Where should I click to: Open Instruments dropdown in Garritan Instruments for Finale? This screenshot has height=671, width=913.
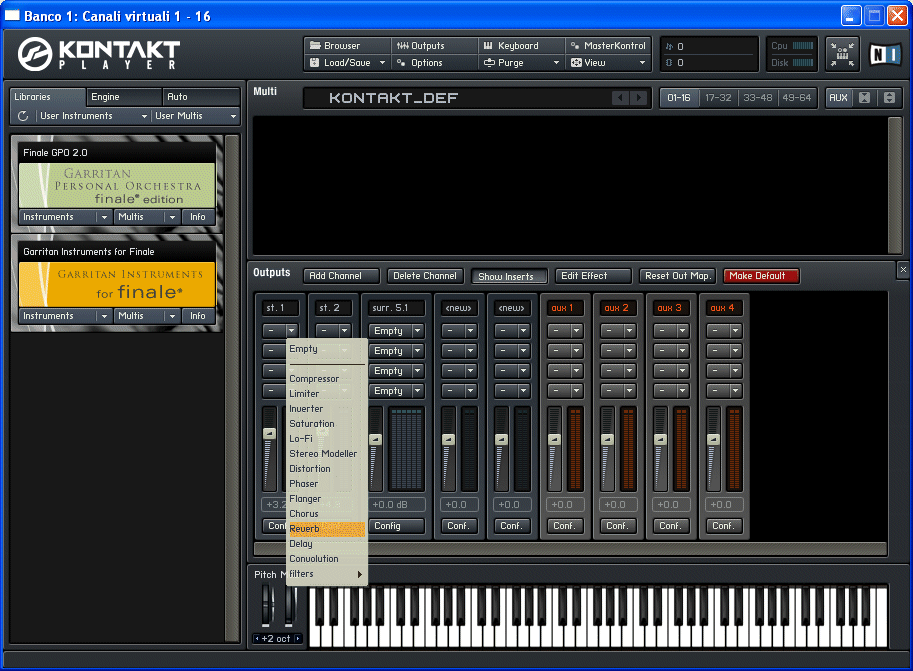coord(65,316)
